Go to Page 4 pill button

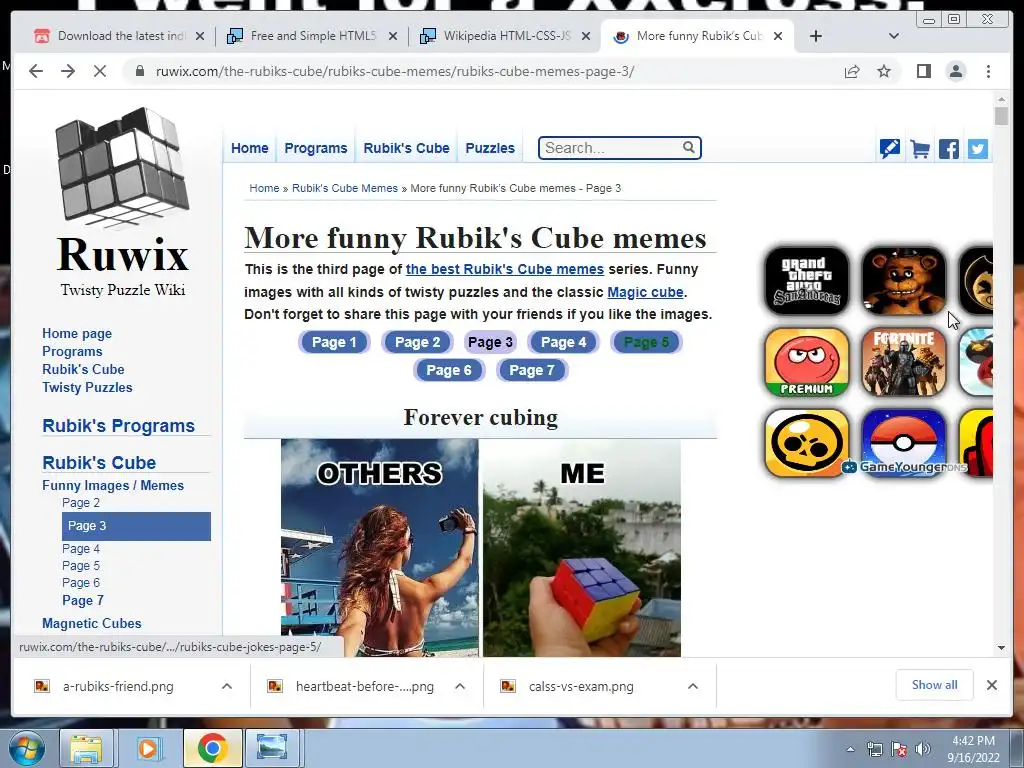[x=564, y=342]
